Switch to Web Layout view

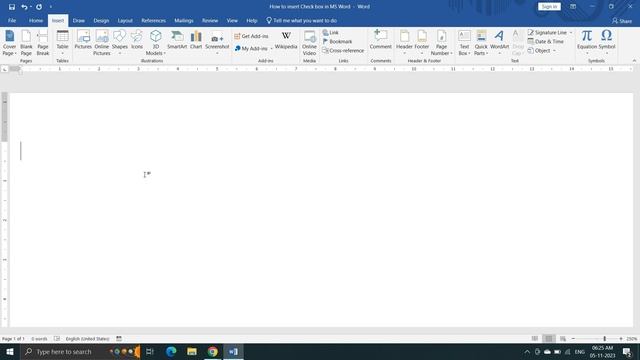[x=563, y=339]
